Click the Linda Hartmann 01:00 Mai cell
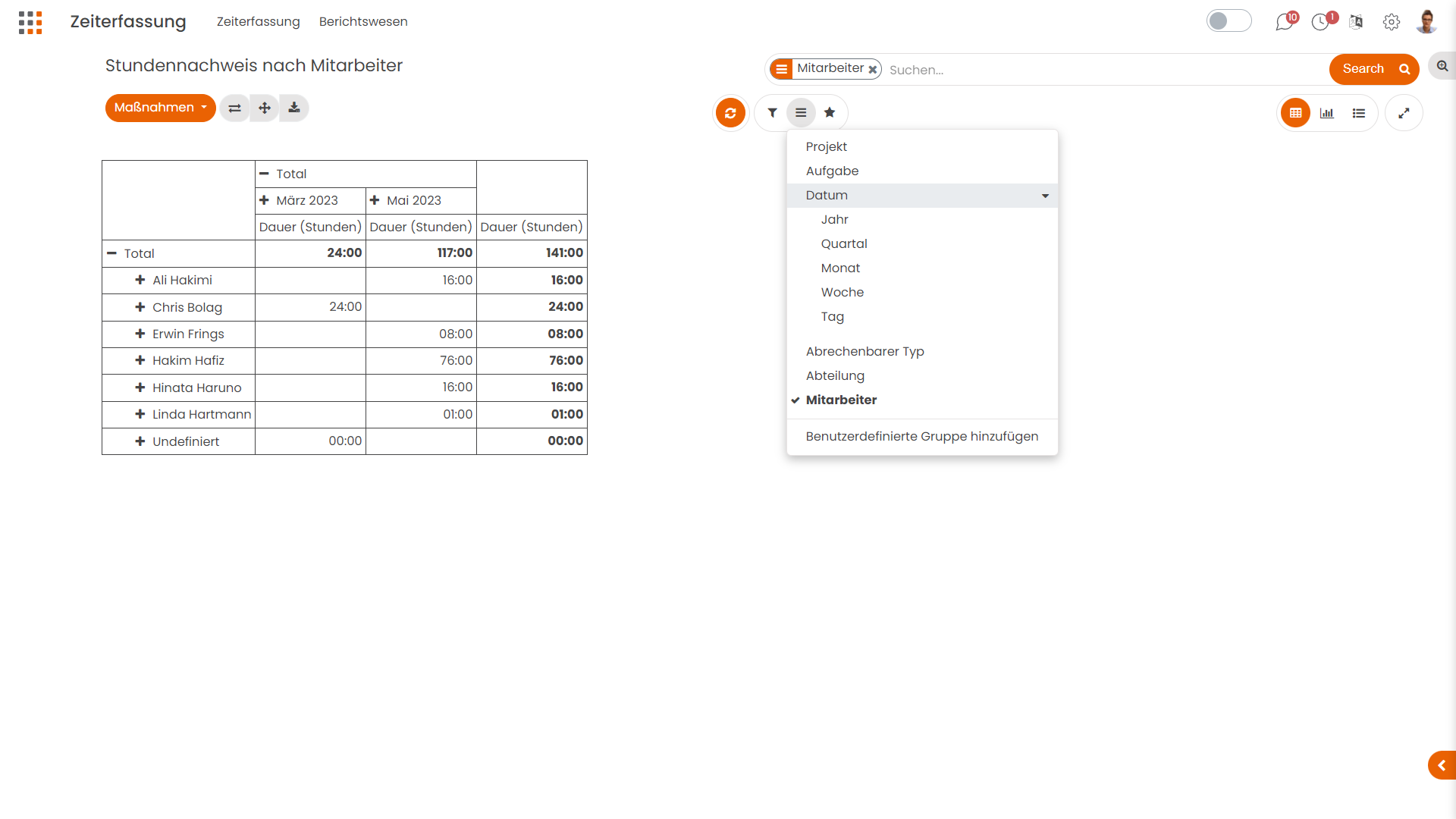Image resolution: width=1456 pixels, height=819 pixels. 421,415
